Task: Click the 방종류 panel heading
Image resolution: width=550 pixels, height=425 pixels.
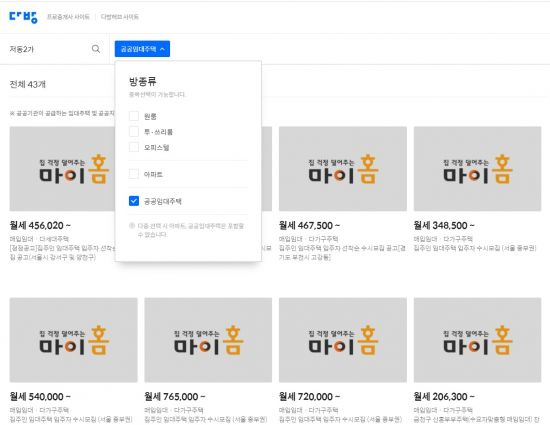Action: (142, 81)
